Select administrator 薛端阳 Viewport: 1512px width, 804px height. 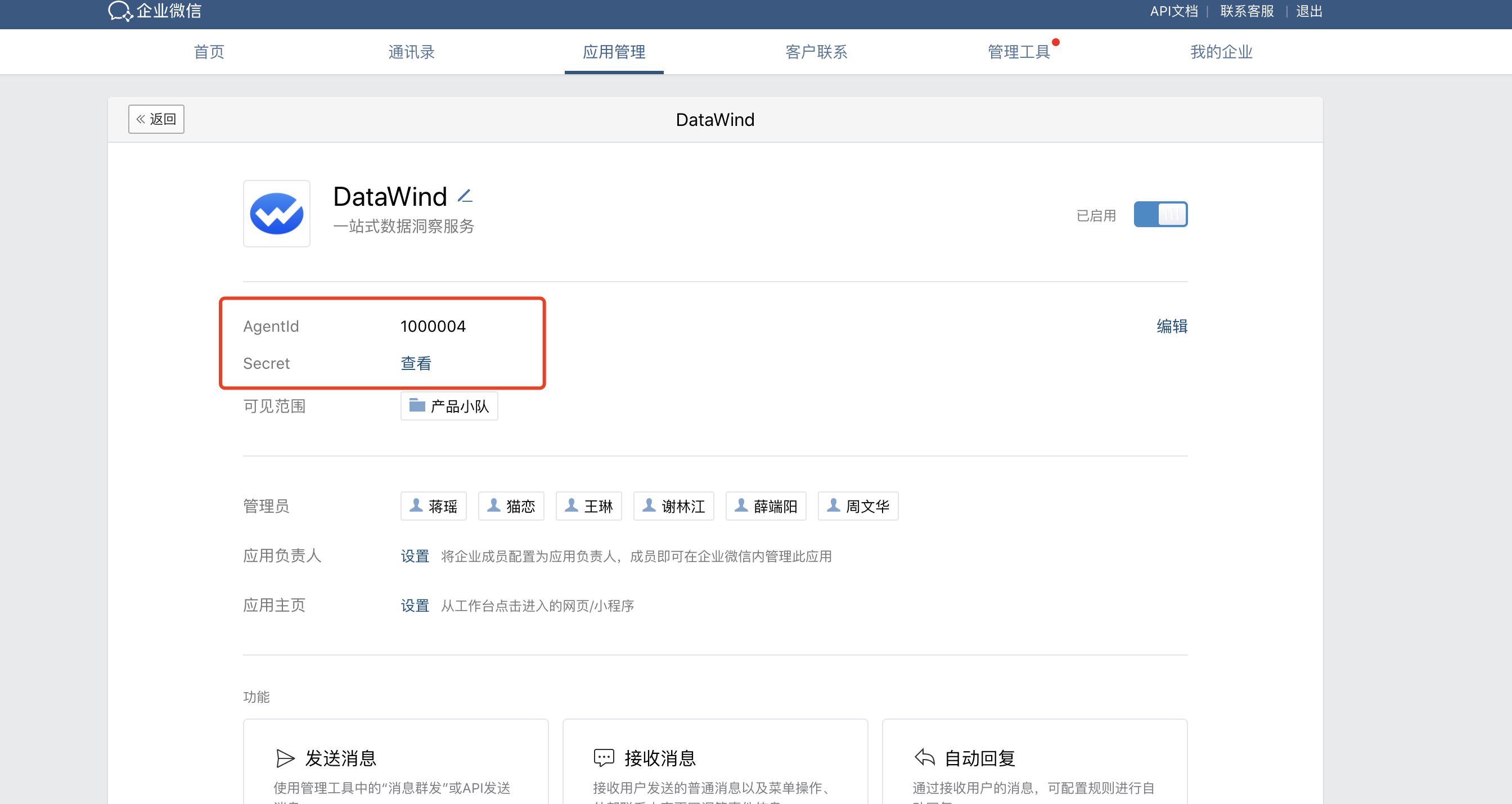pyautogui.click(x=766, y=506)
